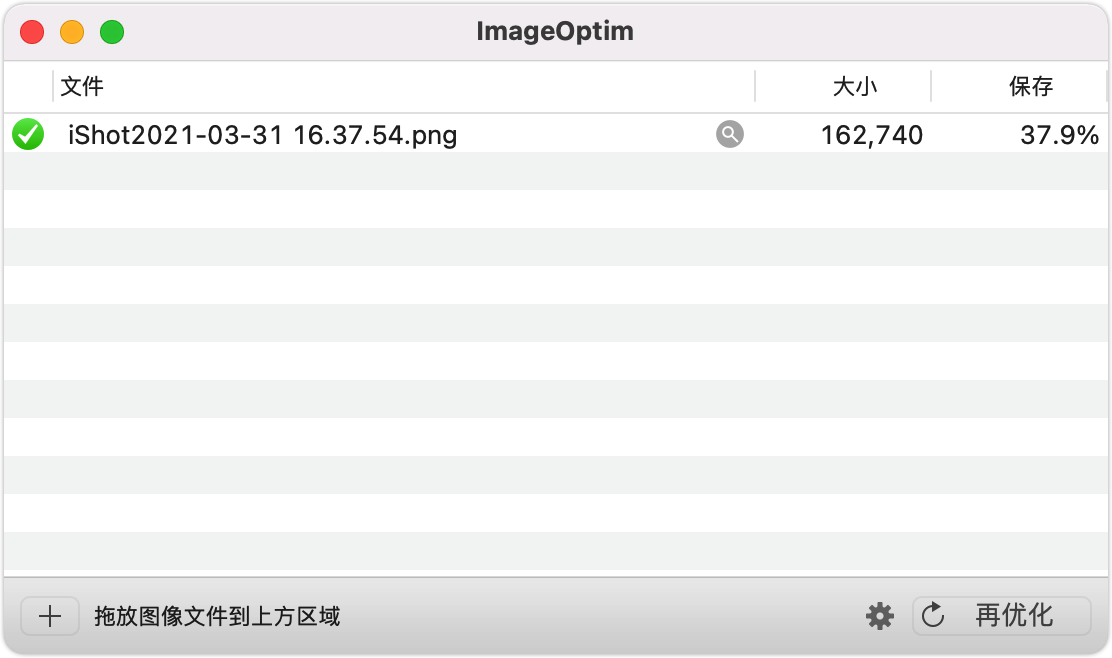Zoom the window with the green button
The width and height of the screenshot is (1112, 658).
coord(112,32)
